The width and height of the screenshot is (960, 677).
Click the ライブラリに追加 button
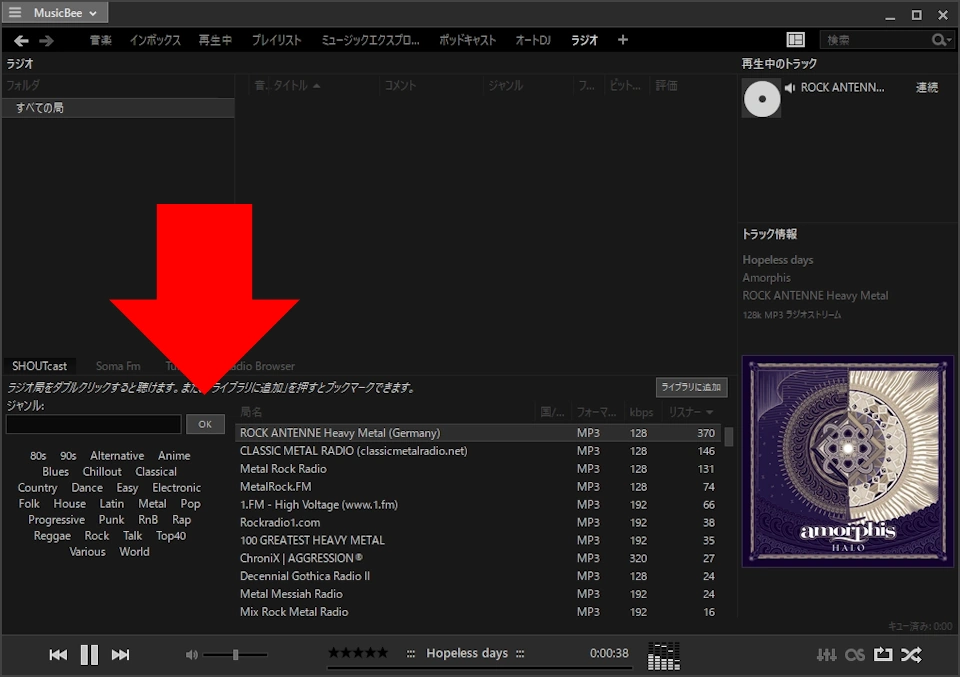tap(693, 387)
